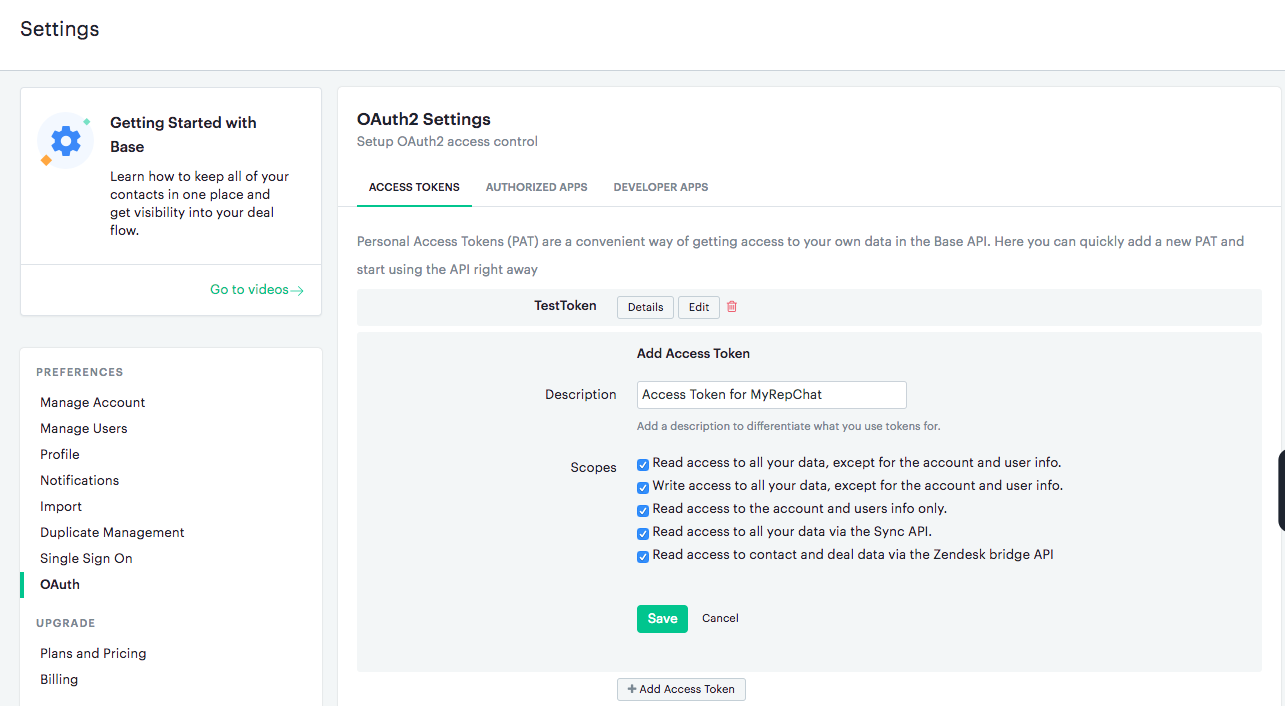Open Manage Users in preferences
The width and height of the screenshot is (1285, 706).
(84, 428)
